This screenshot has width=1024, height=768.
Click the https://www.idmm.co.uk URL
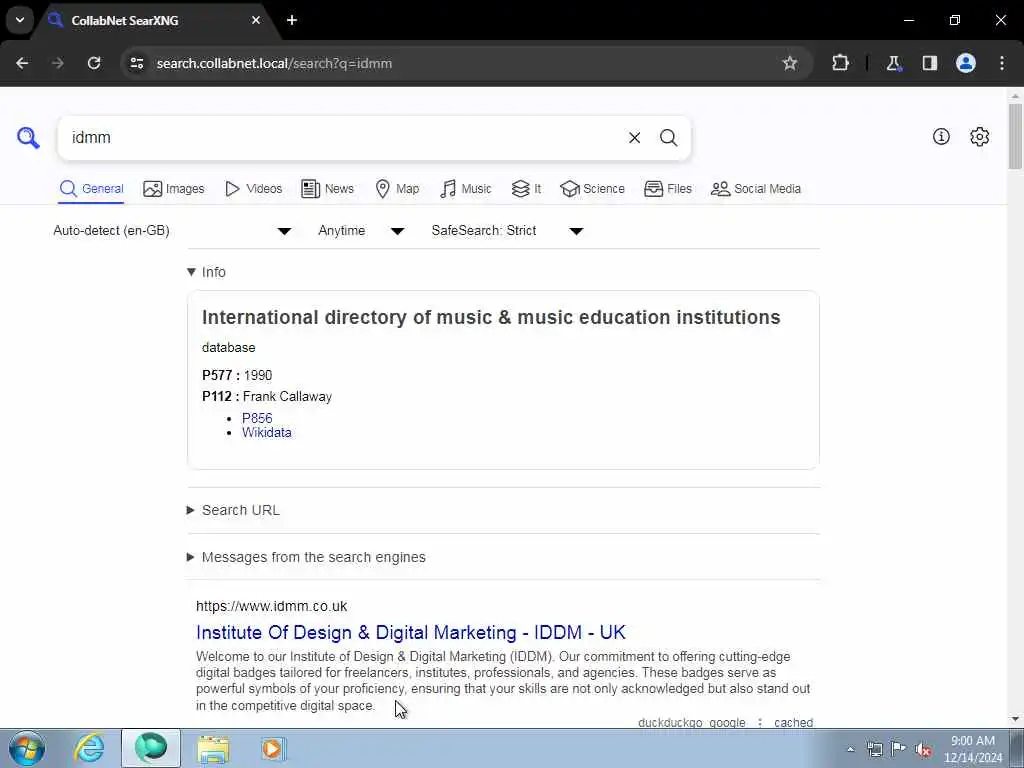pyautogui.click(x=272, y=606)
